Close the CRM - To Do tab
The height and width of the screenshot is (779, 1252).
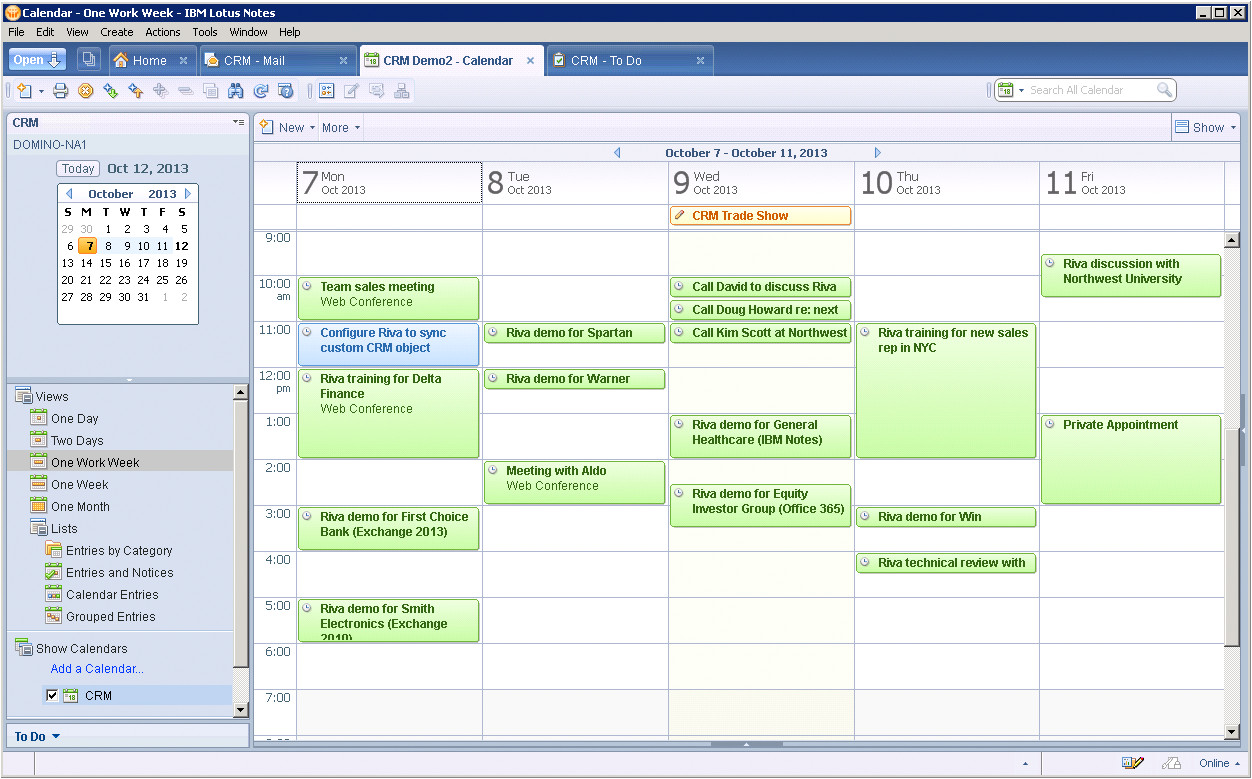tap(701, 60)
